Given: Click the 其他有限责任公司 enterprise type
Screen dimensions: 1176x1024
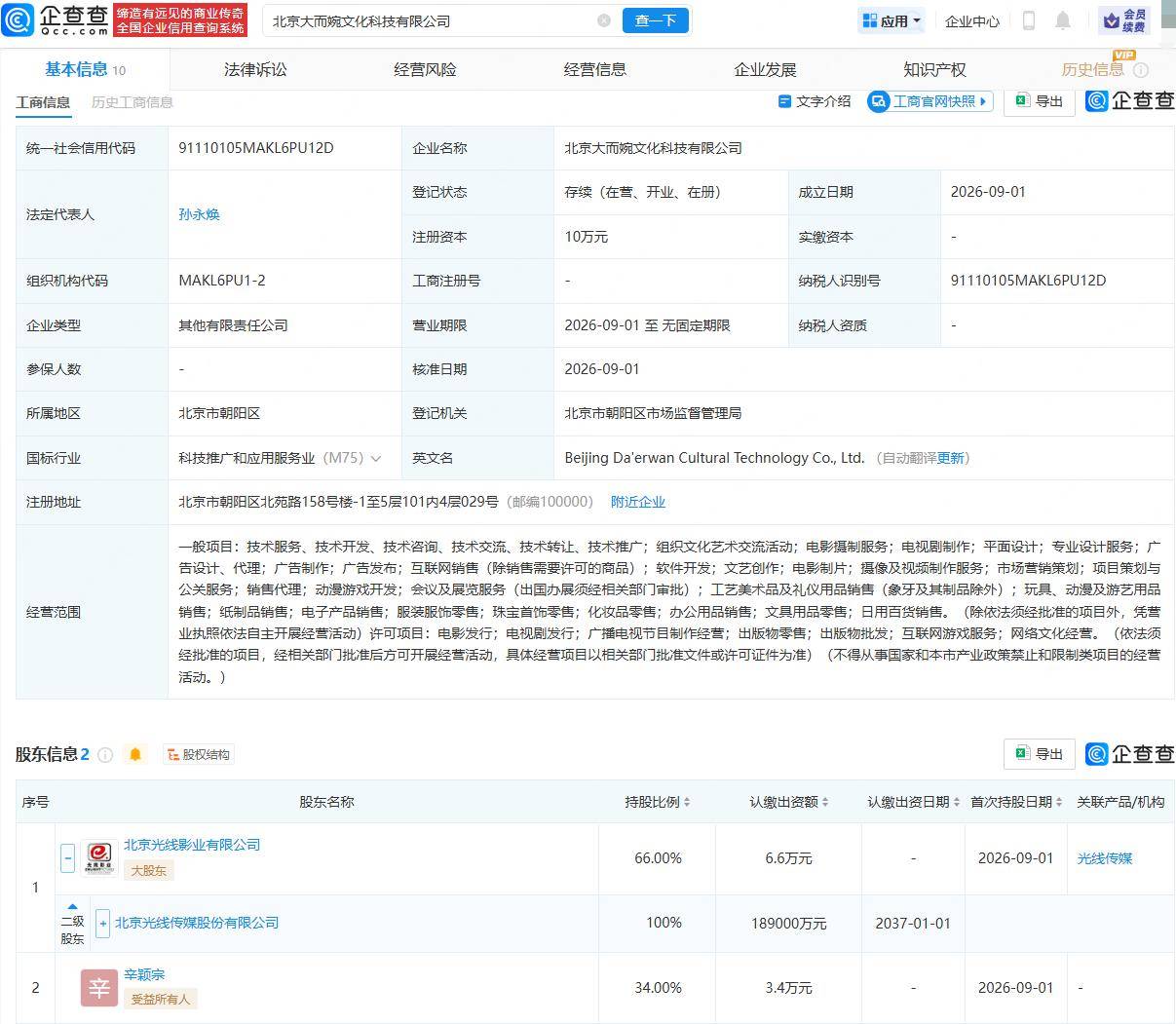Looking at the screenshot, I should (233, 325).
